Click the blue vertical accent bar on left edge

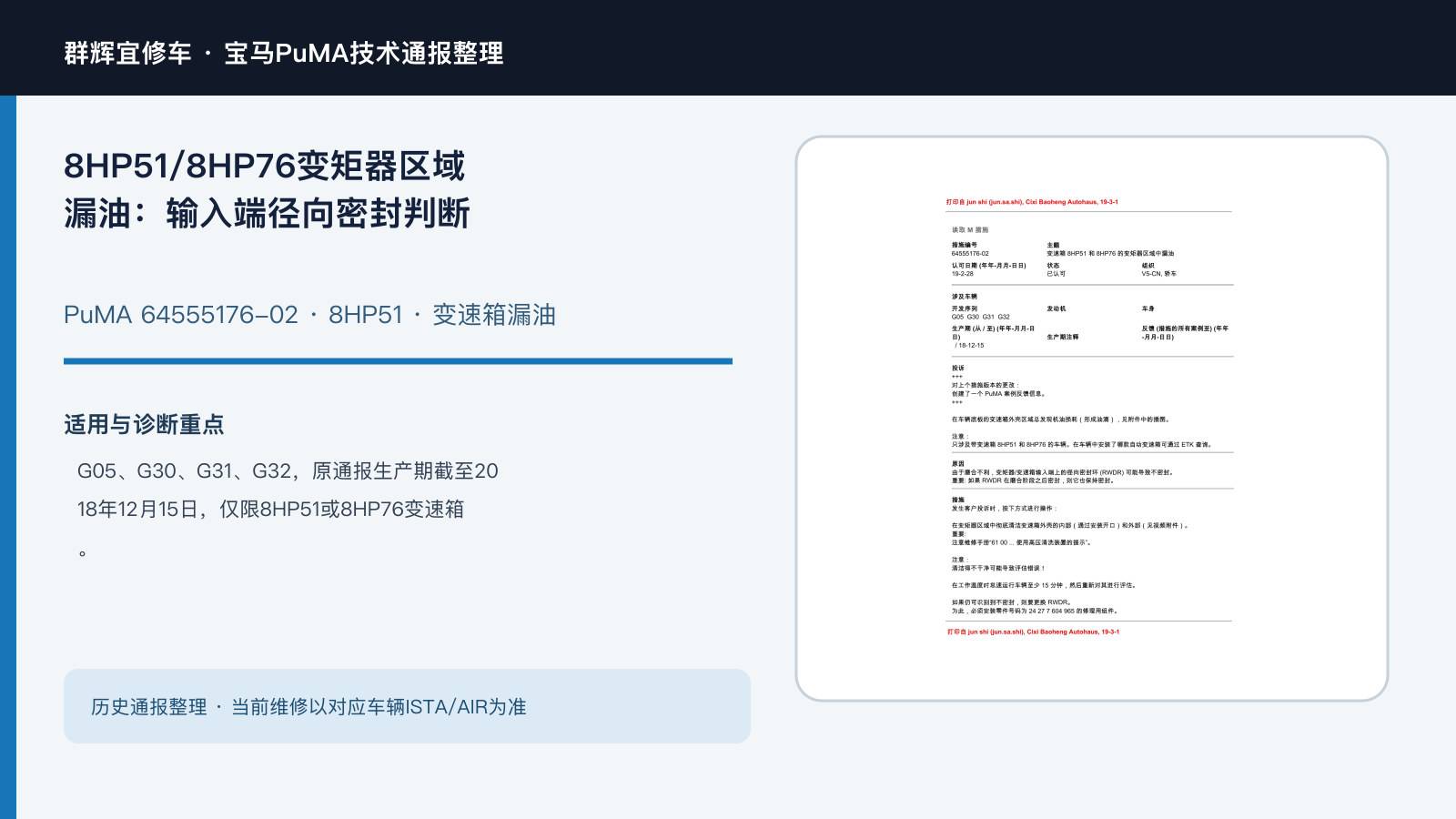tap(8, 457)
